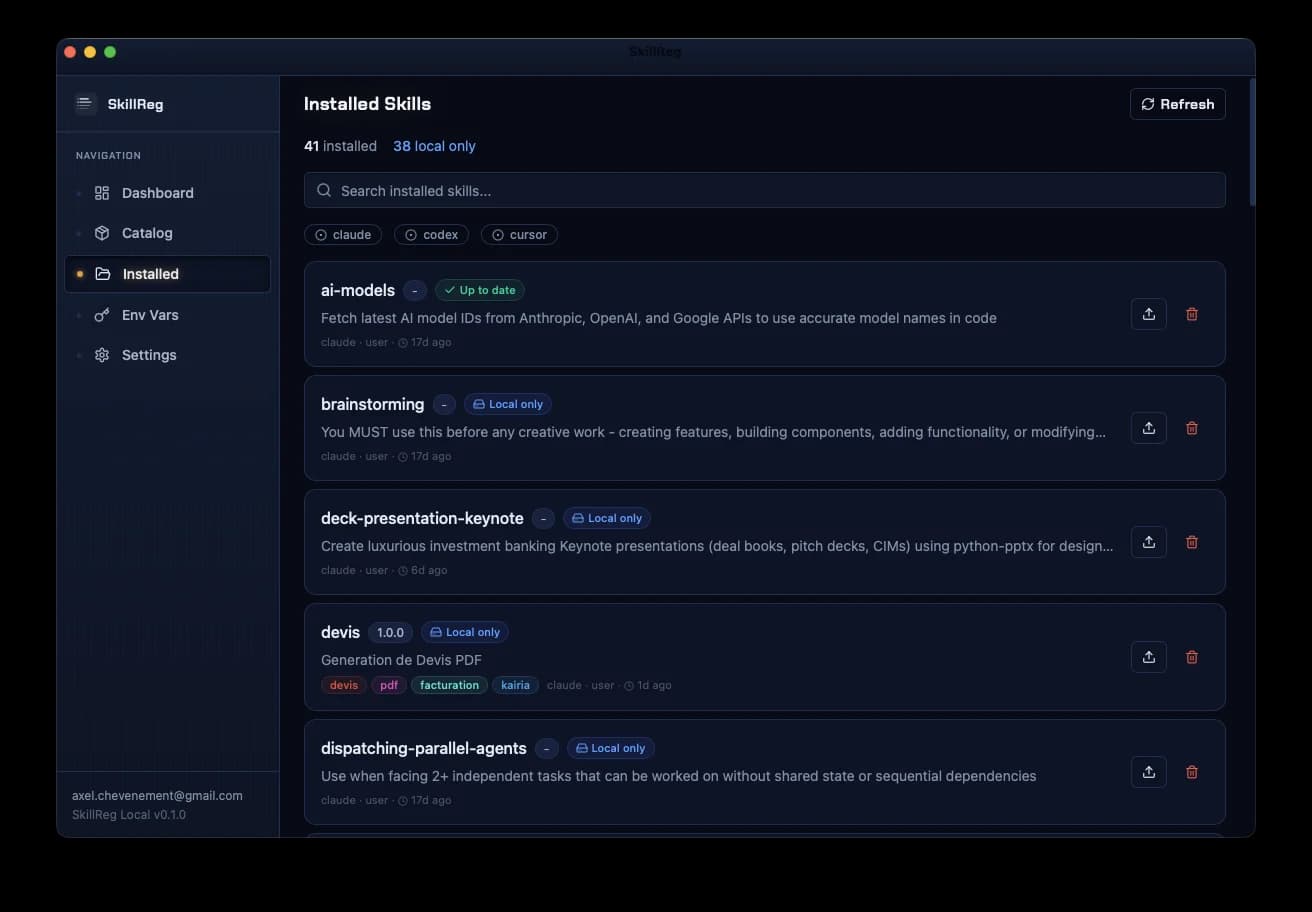Click the Refresh button

tap(1177, 104)
